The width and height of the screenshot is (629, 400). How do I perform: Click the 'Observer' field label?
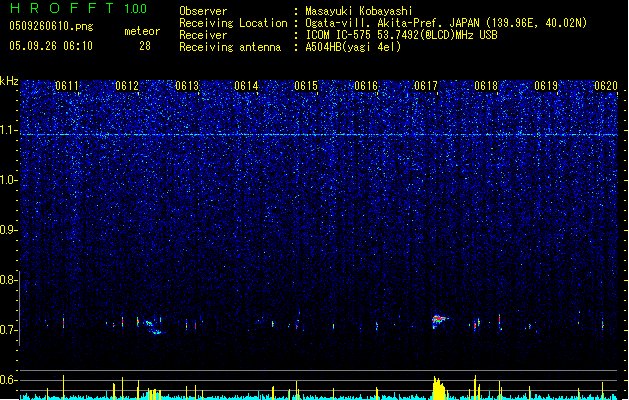click(x=203, y=11)
